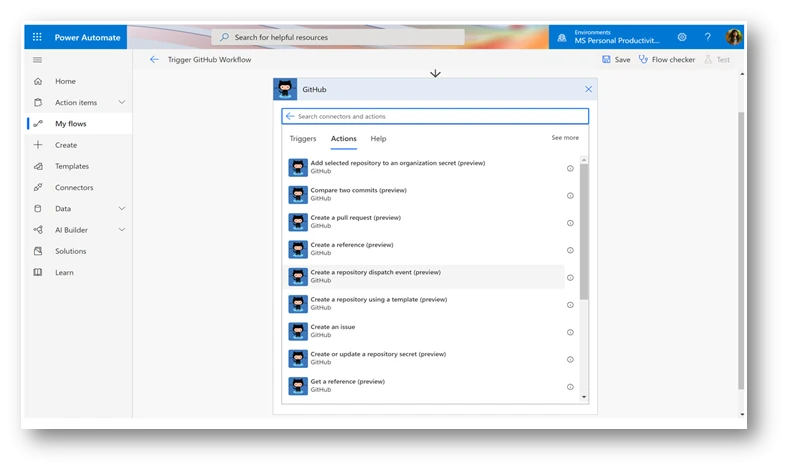Click info icon for Compare two commits
789x471 pixels.
pos(570,195)
